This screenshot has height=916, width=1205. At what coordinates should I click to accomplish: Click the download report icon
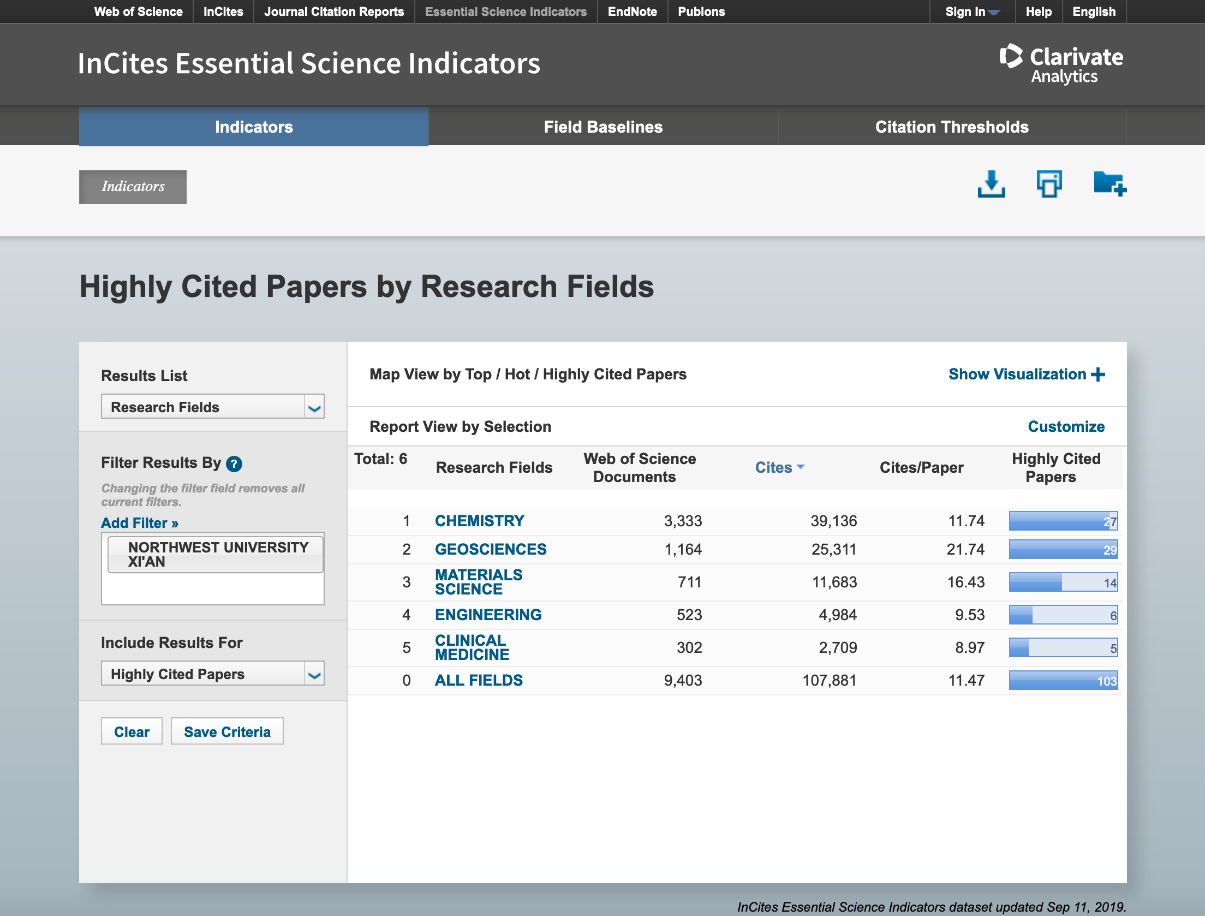tap(990, 184)
